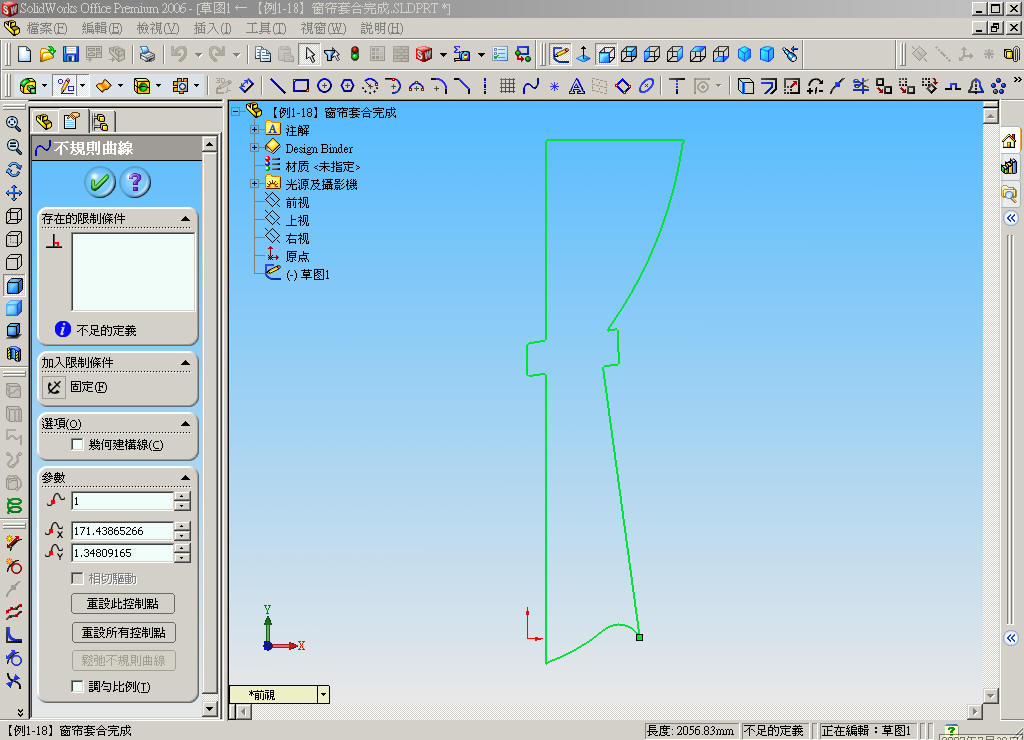This screenshot has width=1024, height=740.
Task: Click the 重設所有控制點 button
Action: 123,632
